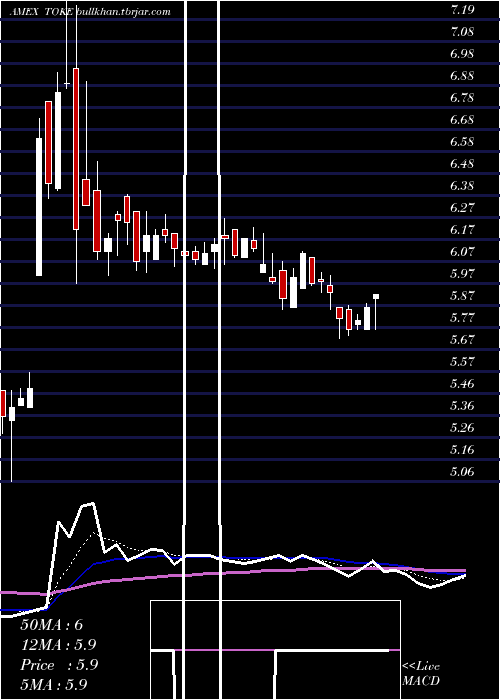Click the tallest red candlestick near 6.88
Viewport: 500px width, 700px height.
pos(76,149)
